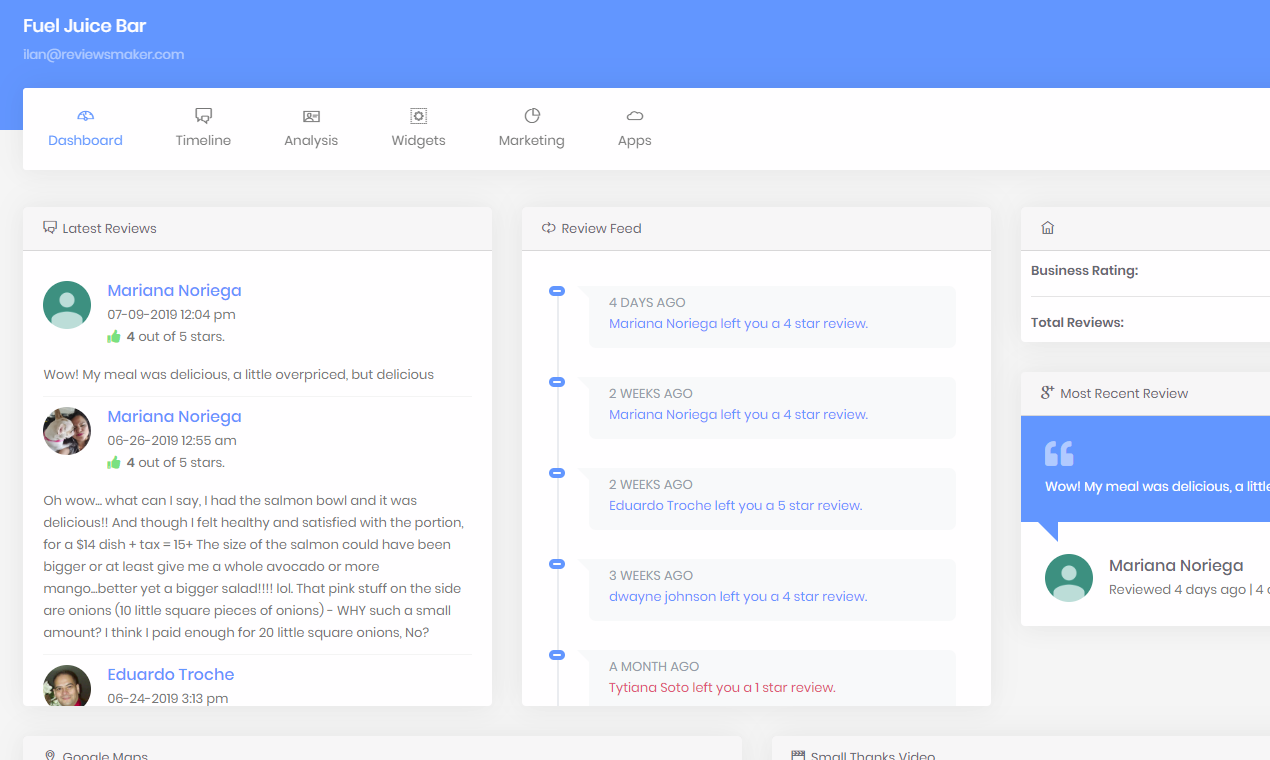
Task: Click the map pin icon beside Google Maps
Action: click(50, 757)
